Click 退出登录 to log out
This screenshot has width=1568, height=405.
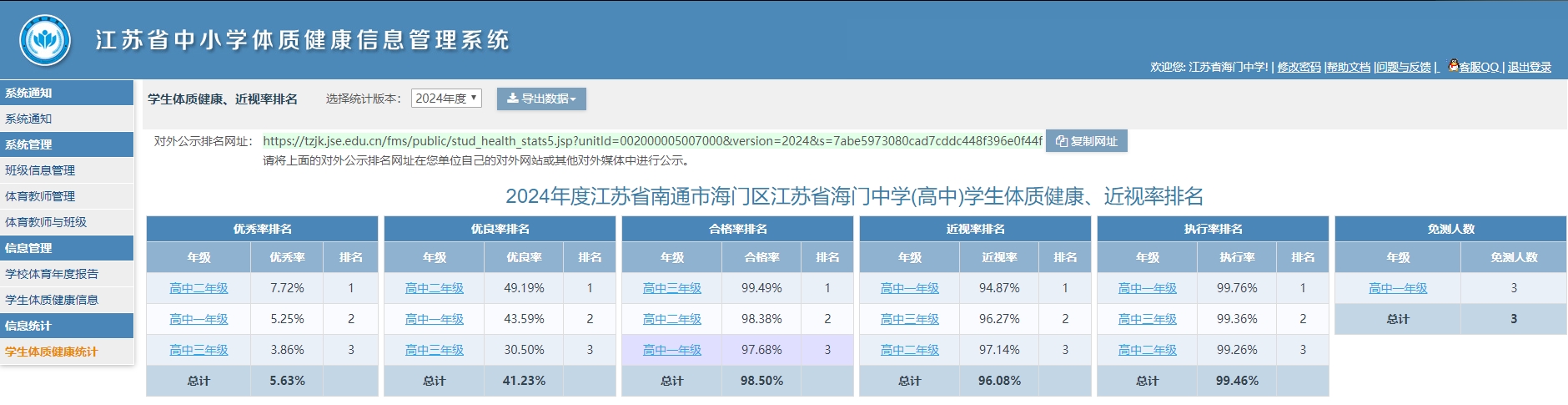(1530, 67)
